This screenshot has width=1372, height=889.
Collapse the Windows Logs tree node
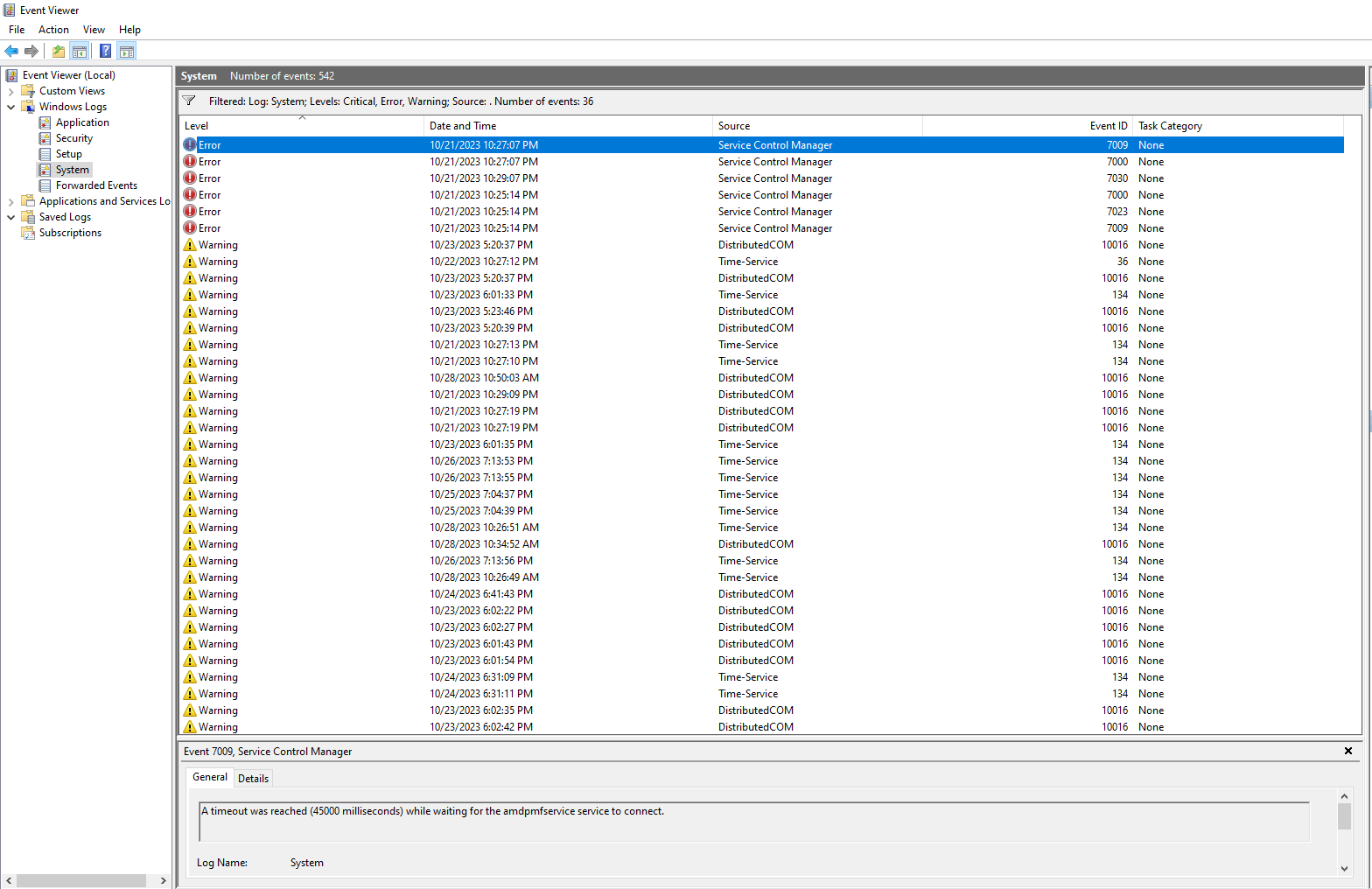tap(10, 107)
